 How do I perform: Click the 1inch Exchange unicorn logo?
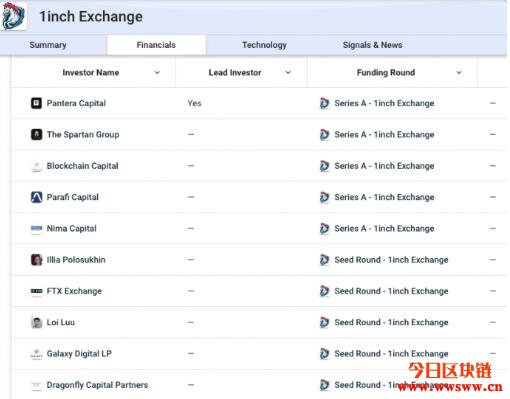coord(13,16)
